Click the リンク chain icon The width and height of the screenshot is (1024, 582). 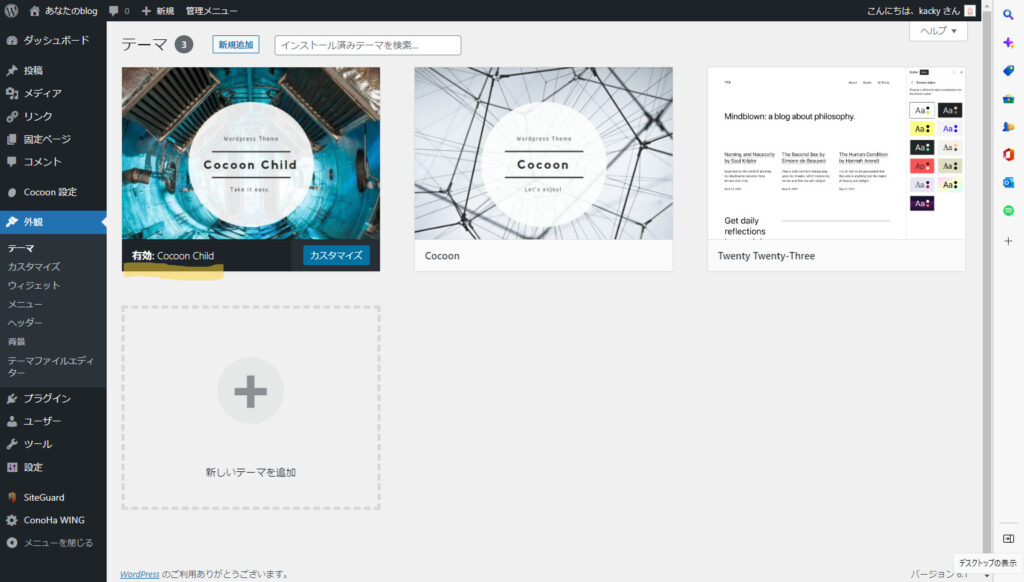pos(12,116)
